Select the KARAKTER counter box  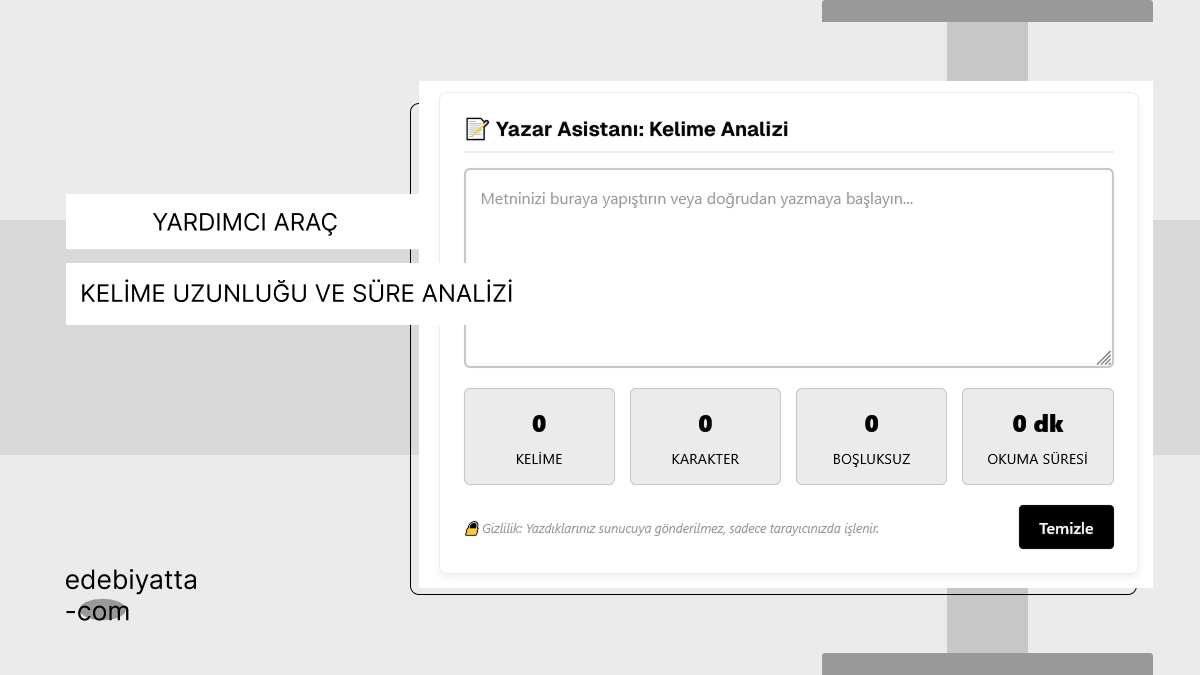[x=705, y=436]
